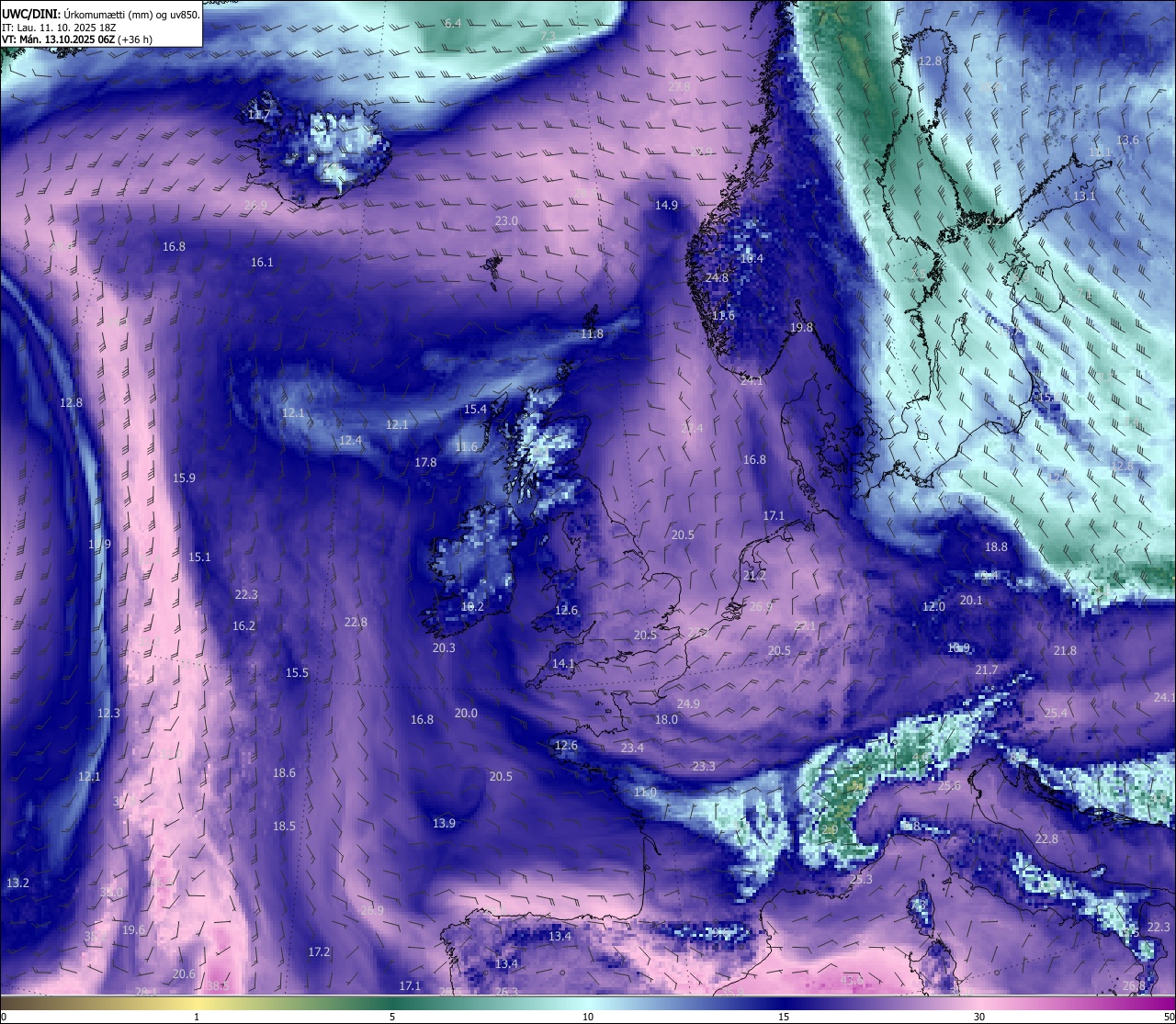Click the '10.2' value over Ireland
This screenshot has height=1024, width=1176.
[472, 606]
